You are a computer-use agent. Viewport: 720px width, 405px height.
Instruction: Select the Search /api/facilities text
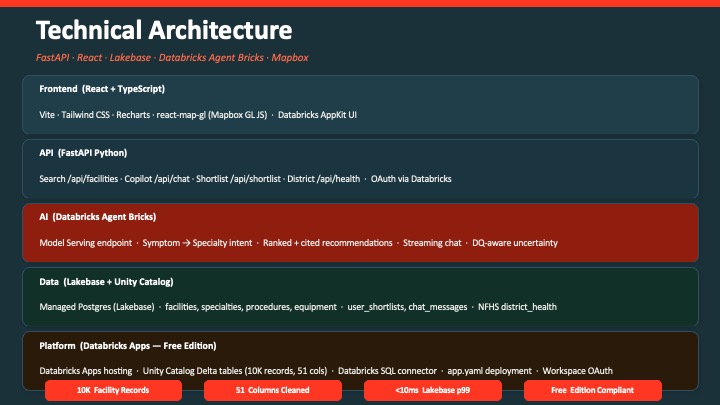pos(79,179)
